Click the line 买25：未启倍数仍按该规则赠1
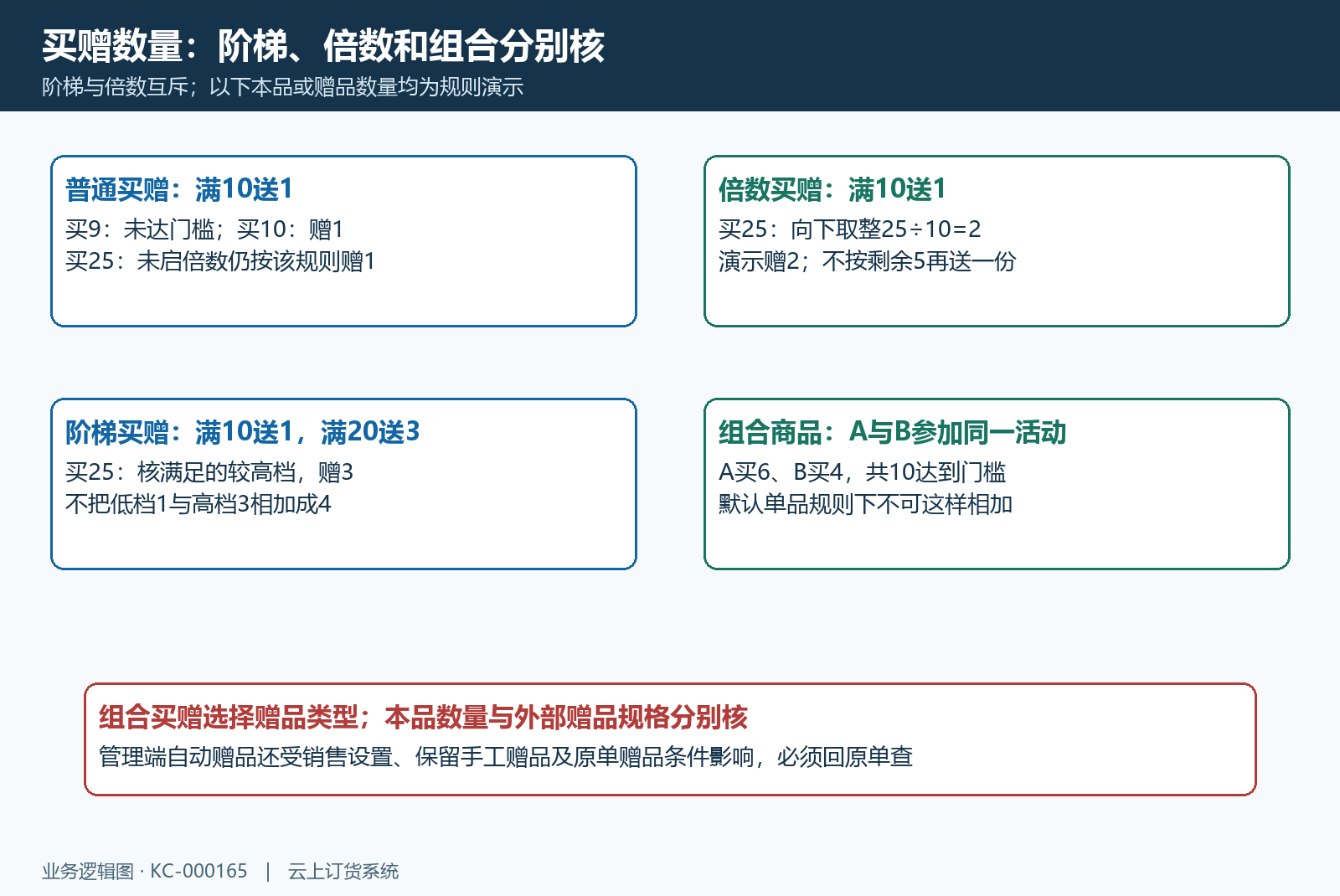1340x896 pixels. point(220,261)
